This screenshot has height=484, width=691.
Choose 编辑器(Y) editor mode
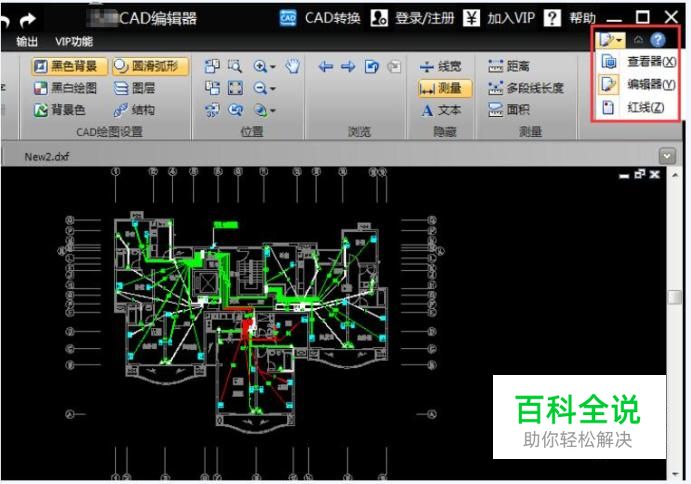[638, 84]
